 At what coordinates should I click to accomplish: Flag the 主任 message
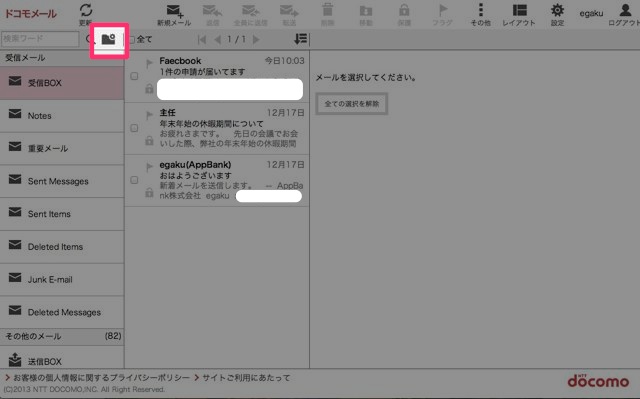[149, 115]
